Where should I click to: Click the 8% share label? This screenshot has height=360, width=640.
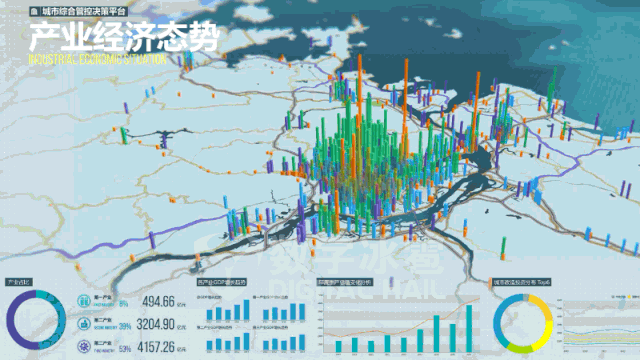pos(123,304)
